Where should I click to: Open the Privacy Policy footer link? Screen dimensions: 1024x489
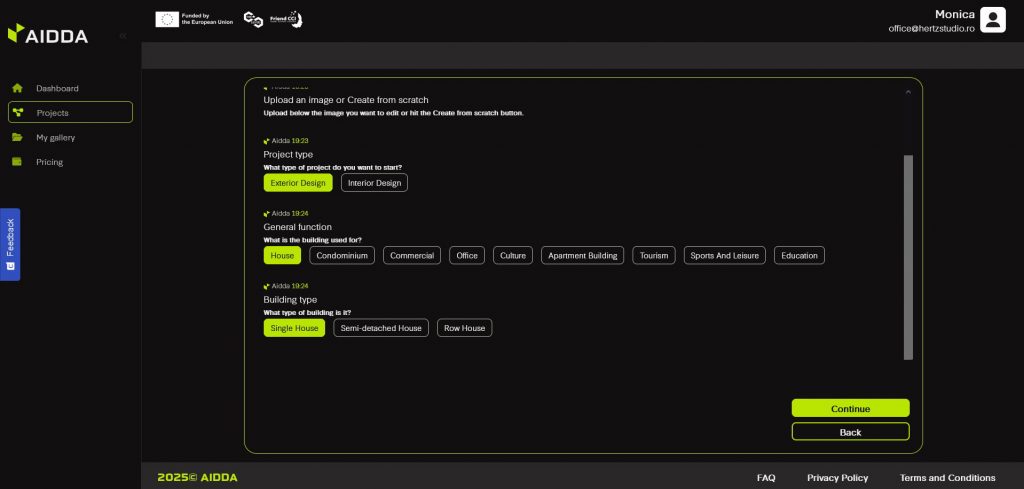837,477
